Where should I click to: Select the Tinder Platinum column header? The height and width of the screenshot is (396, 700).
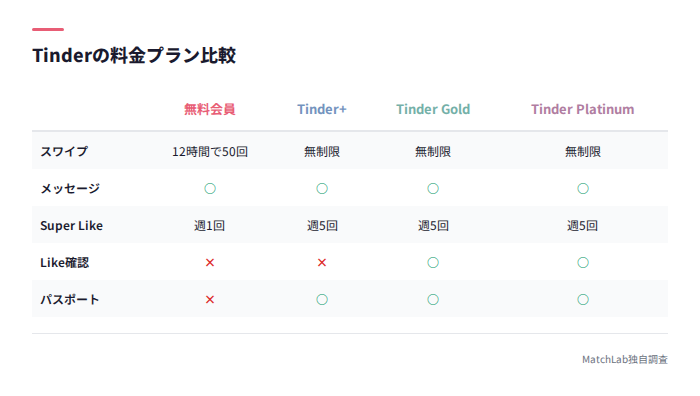pyautogui.click(x=583, y=109)
